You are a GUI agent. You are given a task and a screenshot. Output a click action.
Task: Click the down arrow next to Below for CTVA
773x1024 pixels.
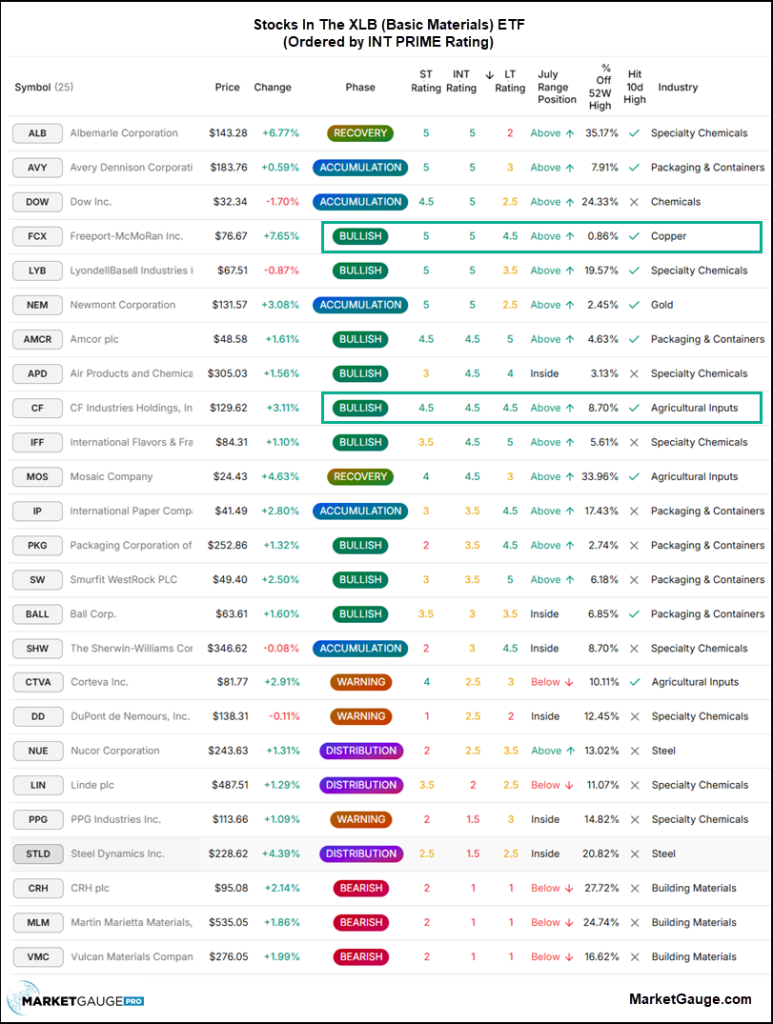[569, 682]
